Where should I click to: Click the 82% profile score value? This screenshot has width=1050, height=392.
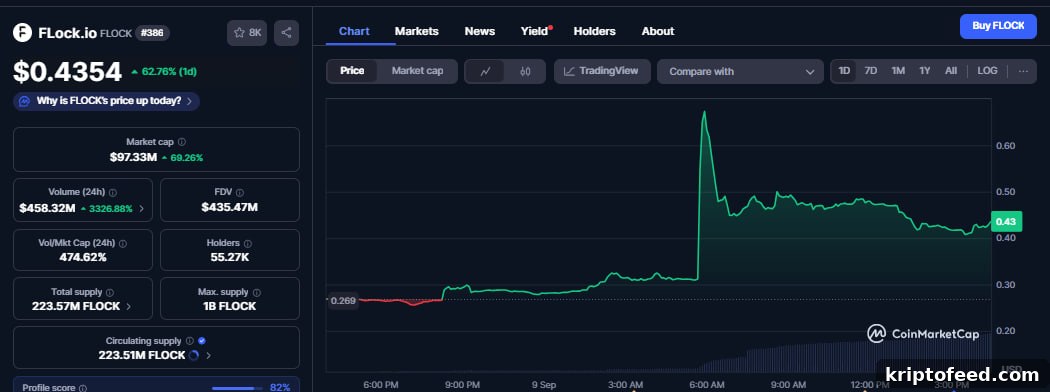(x=280, y=387)
